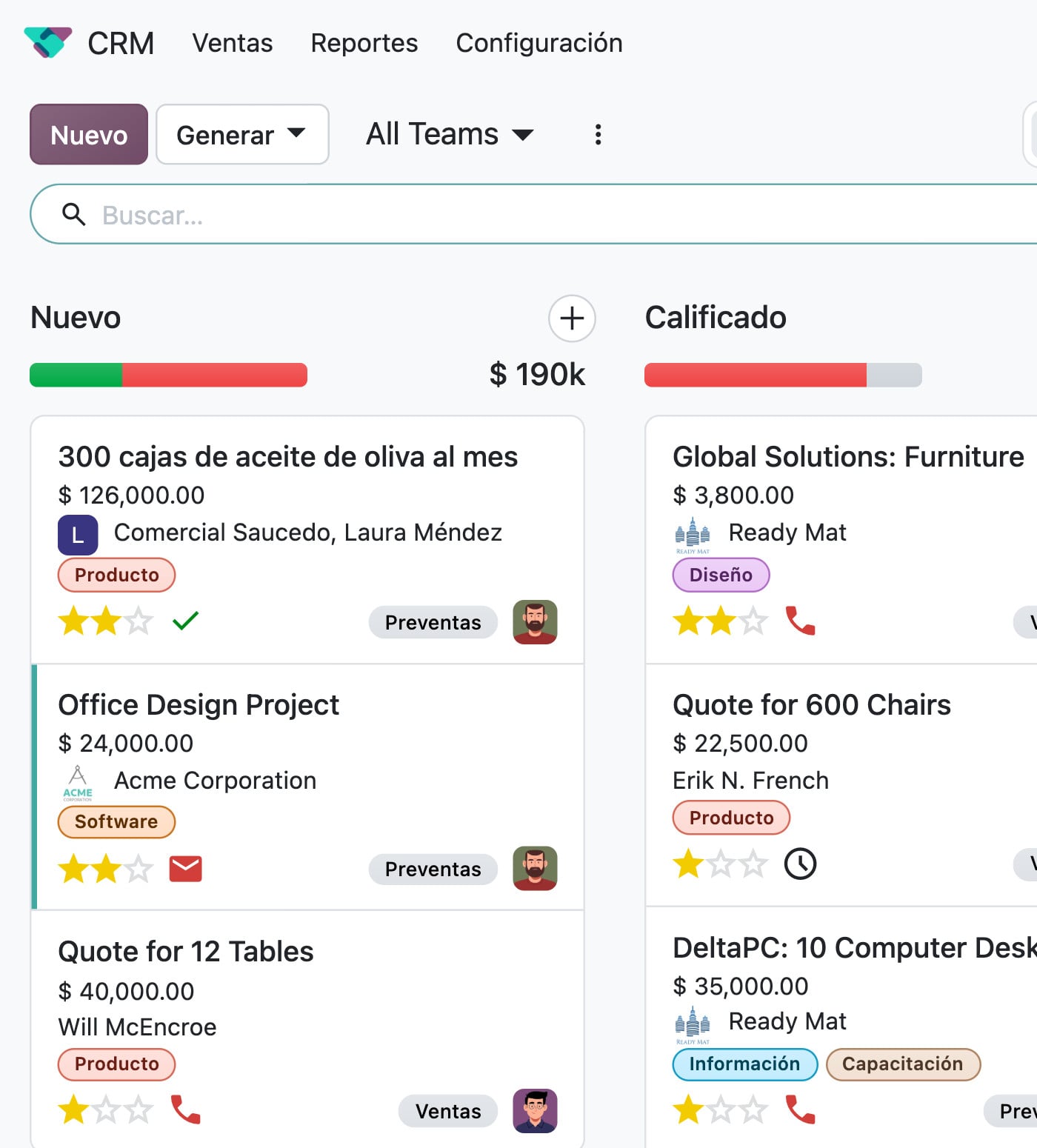Click phone activity icon on Quote for 12 Tables

186,1109
